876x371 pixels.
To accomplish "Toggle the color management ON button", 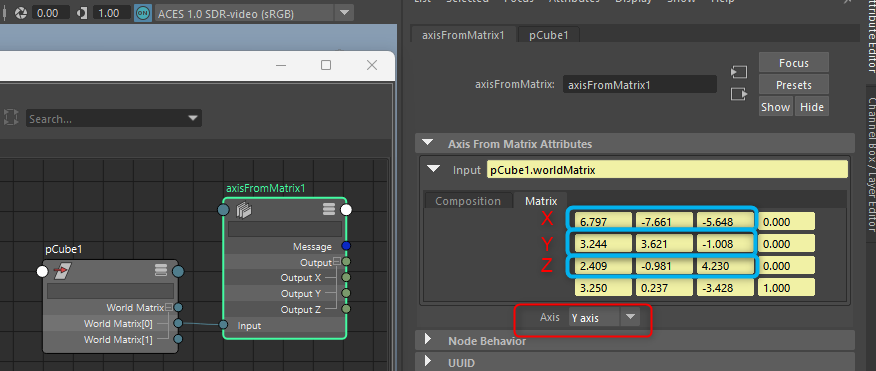I will click(143, 13).
